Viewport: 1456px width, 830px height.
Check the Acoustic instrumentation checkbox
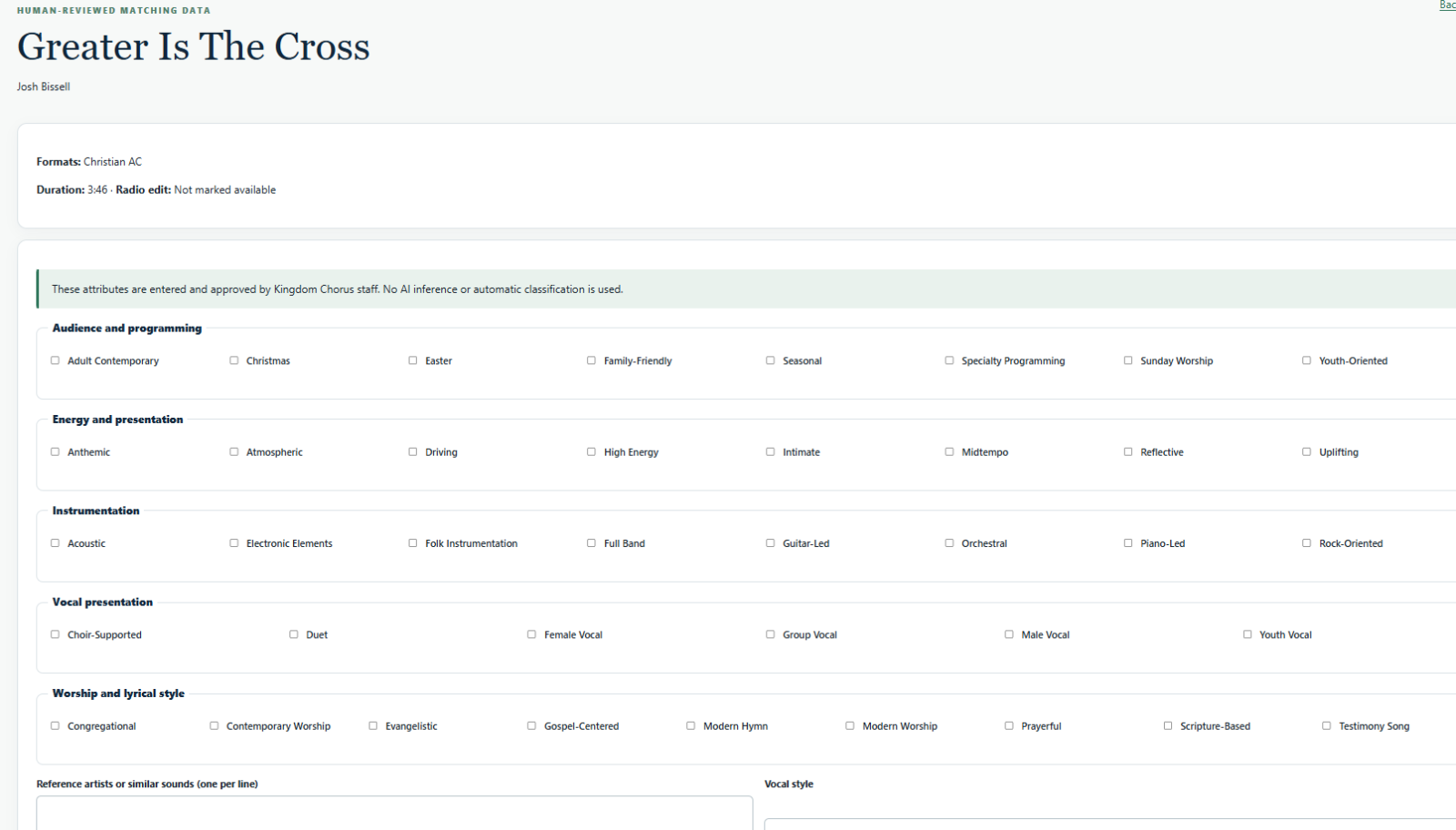click(56, 543)
